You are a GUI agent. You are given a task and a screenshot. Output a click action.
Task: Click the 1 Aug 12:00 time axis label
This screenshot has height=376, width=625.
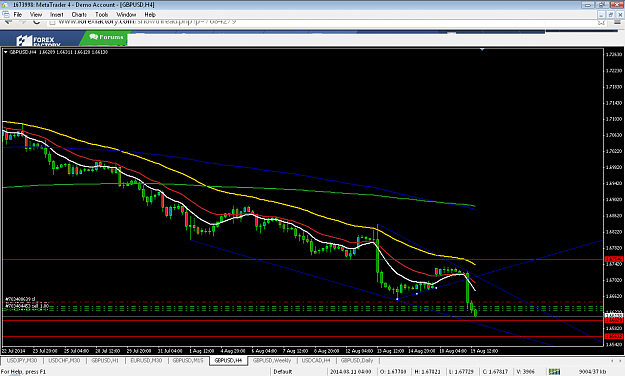click(202, 351)
